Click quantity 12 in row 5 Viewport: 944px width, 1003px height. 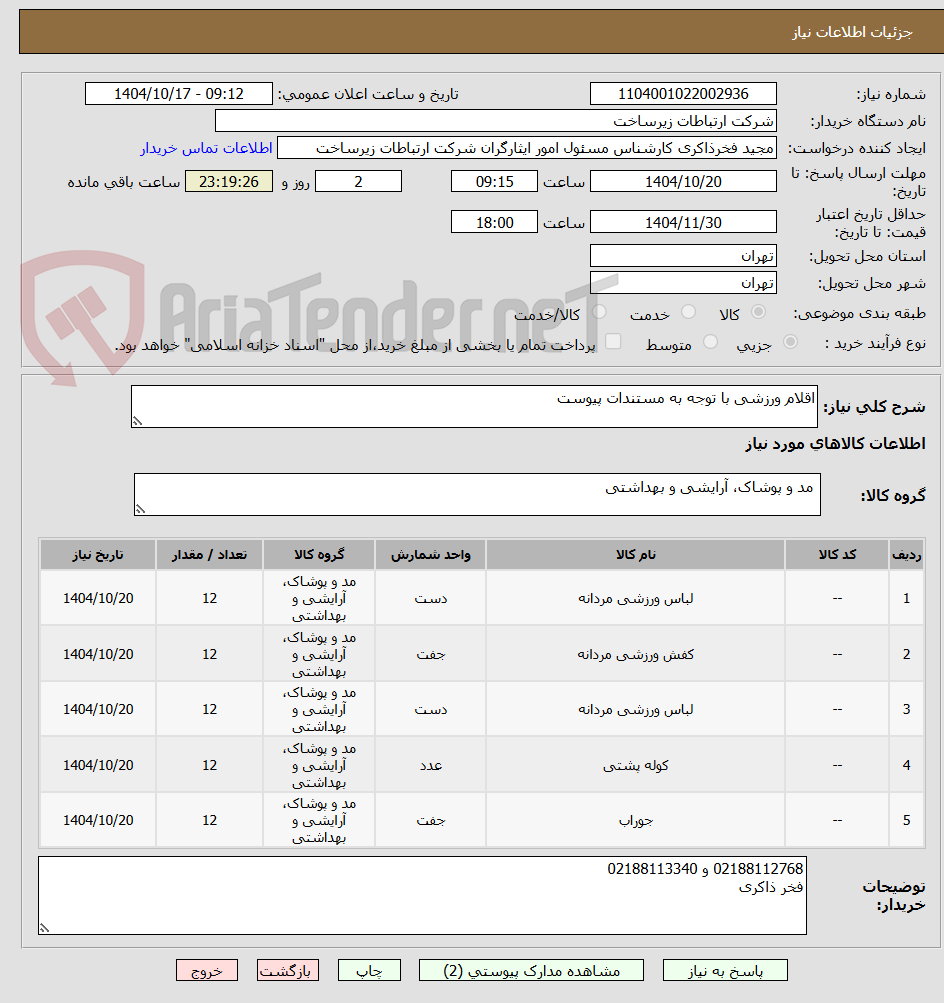tap(210, 821)
